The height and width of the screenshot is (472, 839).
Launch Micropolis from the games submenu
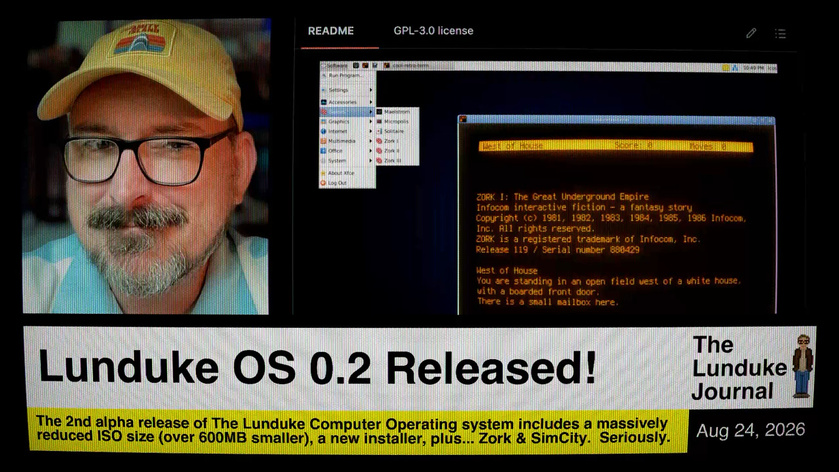click(x=397, y=121)
